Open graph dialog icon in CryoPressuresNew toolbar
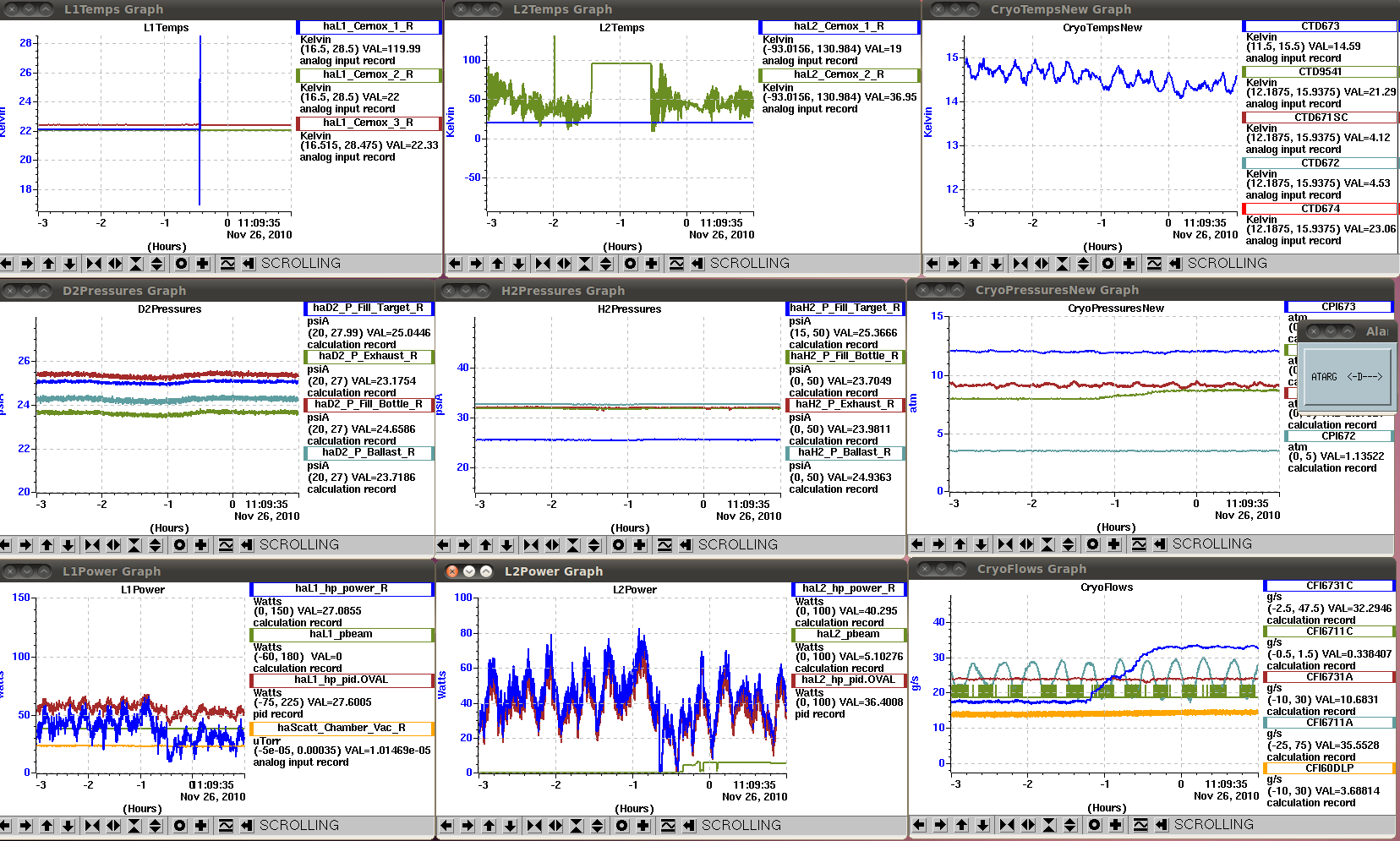 (x=1139, y=544)
